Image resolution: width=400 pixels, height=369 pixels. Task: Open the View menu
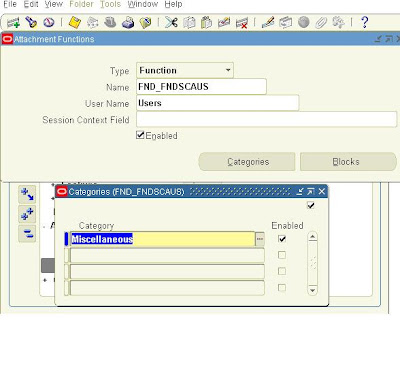click(x=54, y=4)
